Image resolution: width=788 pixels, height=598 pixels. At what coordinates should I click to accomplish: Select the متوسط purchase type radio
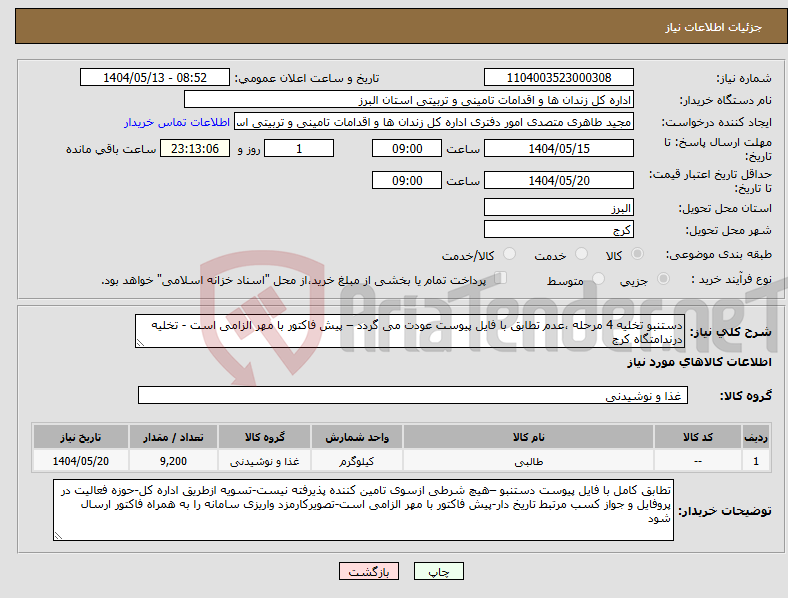click(x=598, y=278)
